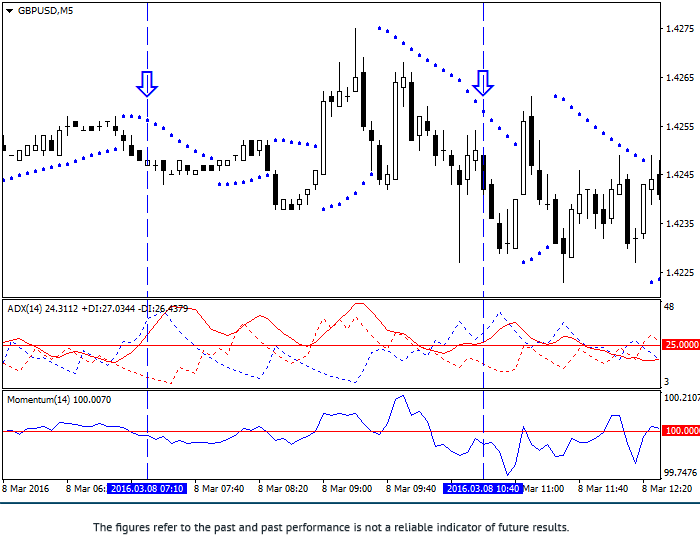This screenshot has height=552, width=700.
Task: Select the 2016.03.08 10:40 time marker
Action: click(x=483, y=489)
